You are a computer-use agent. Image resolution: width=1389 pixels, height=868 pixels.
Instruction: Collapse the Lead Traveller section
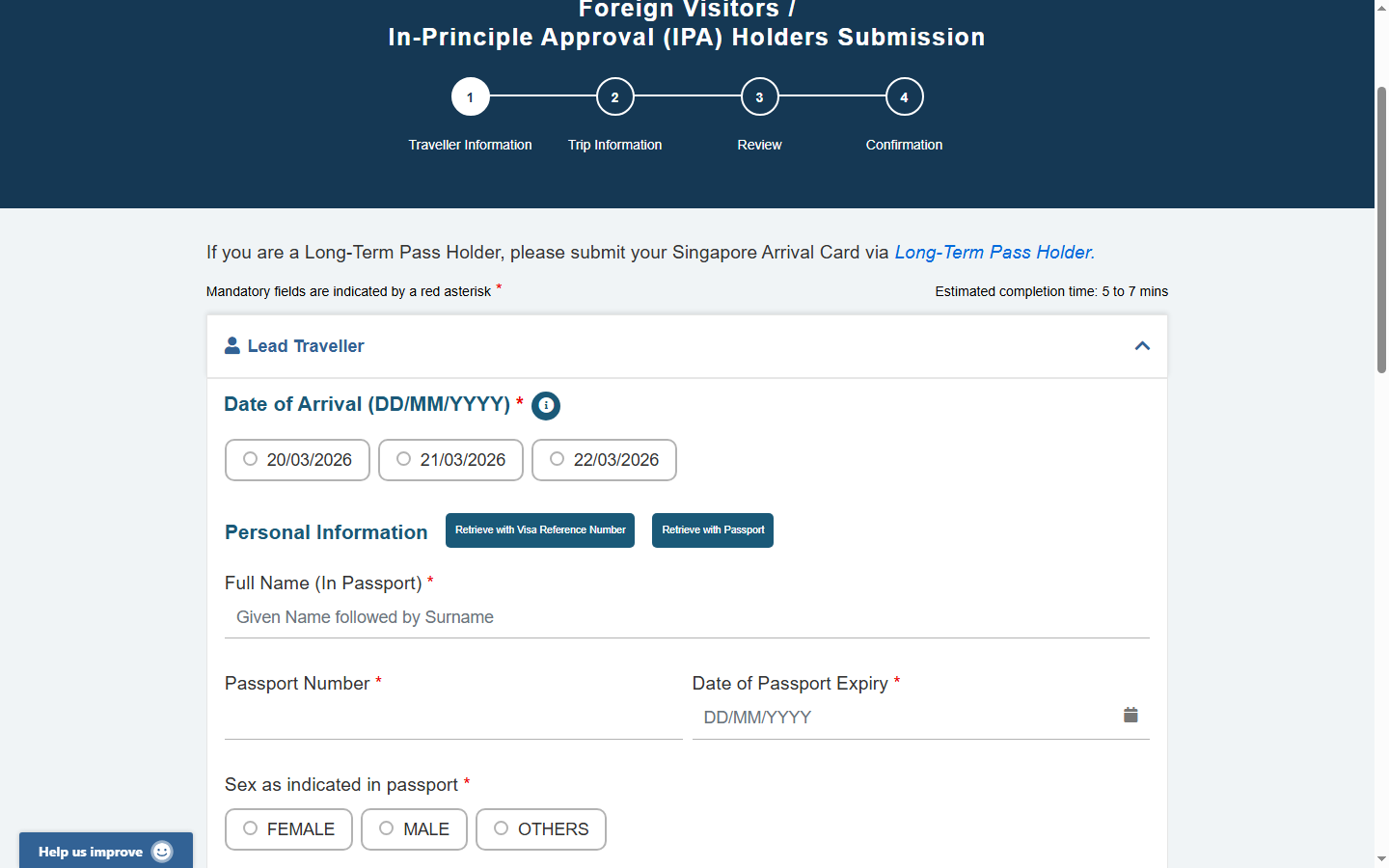[x=1142, y=346]
